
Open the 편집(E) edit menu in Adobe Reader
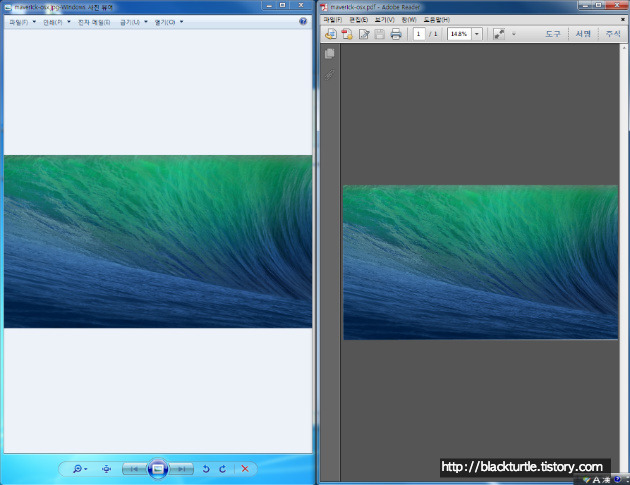pyautogui.click(x=358, y=20)
